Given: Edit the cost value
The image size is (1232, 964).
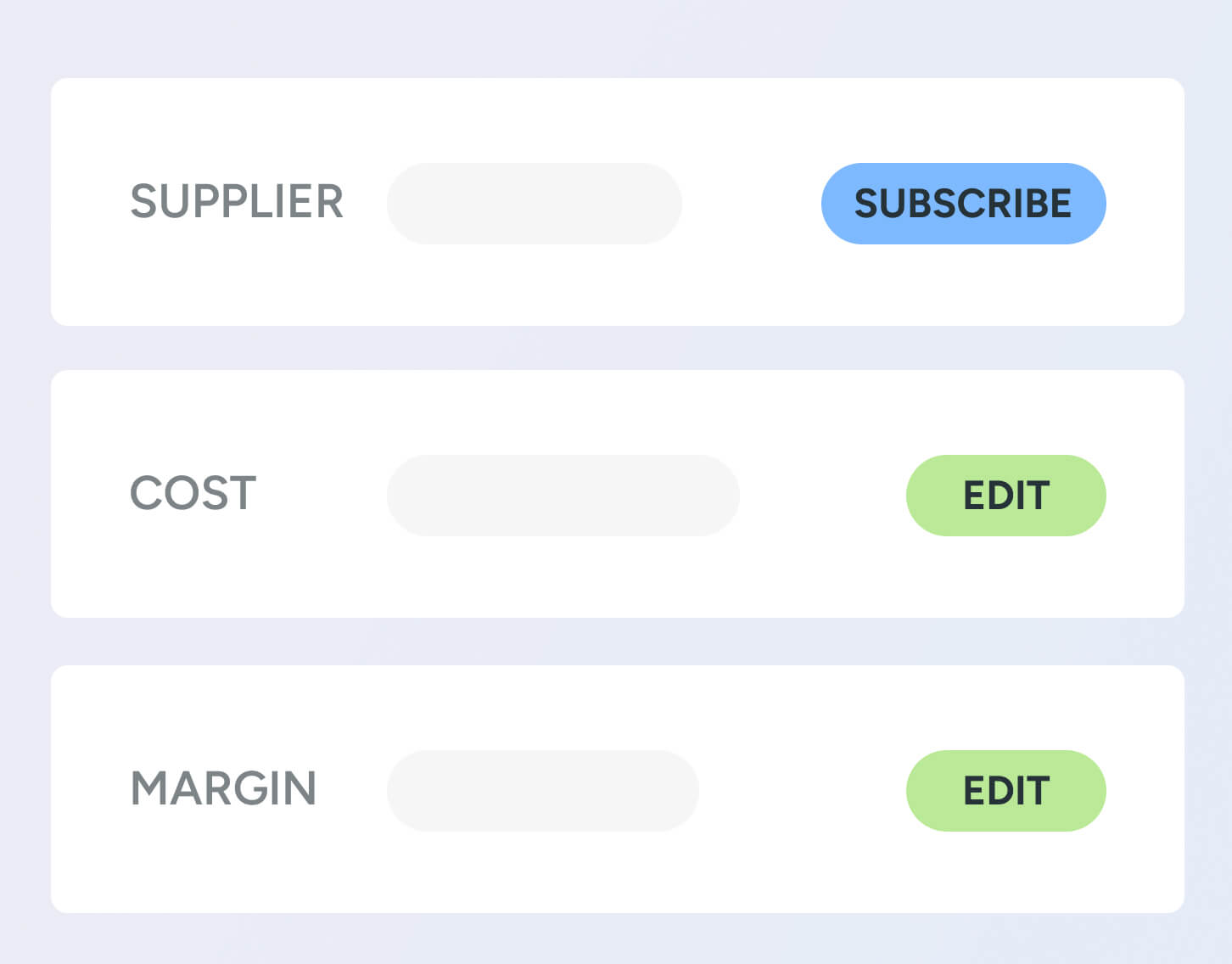Looking at the screenshot, I should [x=1005, y=496].
